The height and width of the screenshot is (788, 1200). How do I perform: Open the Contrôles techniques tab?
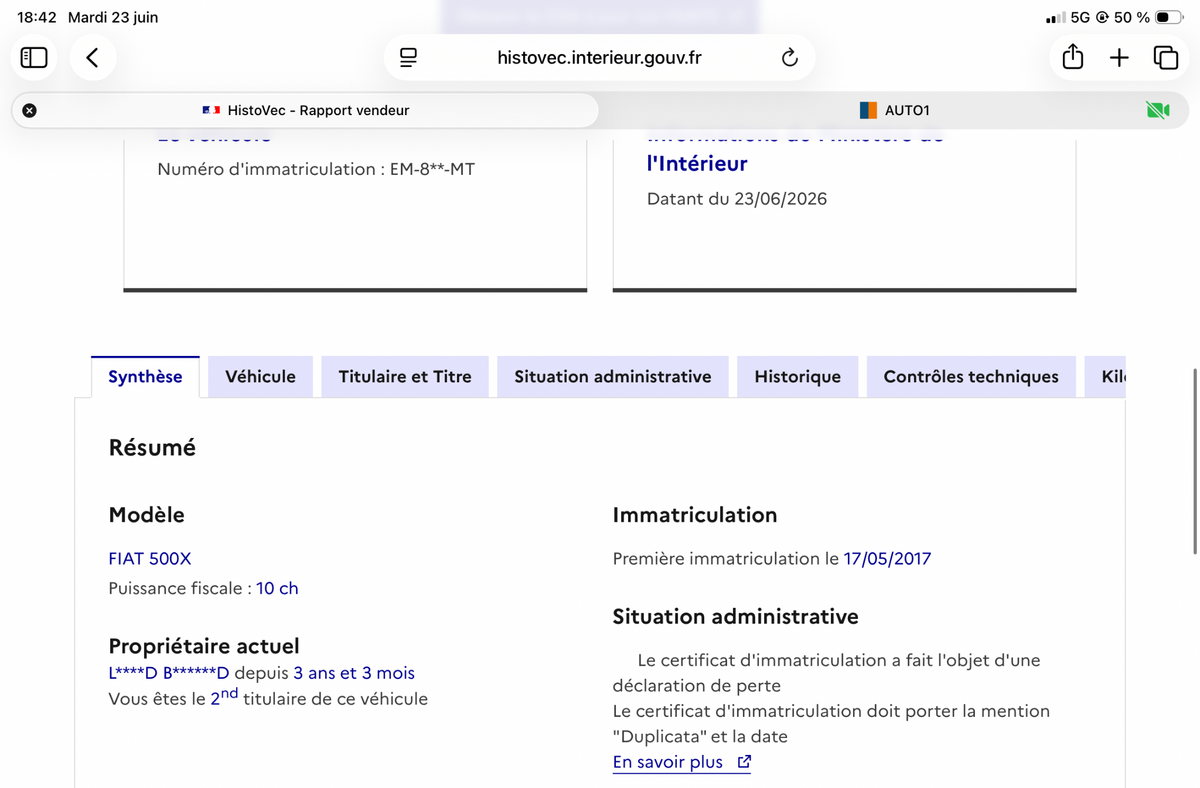pos(971,377)
